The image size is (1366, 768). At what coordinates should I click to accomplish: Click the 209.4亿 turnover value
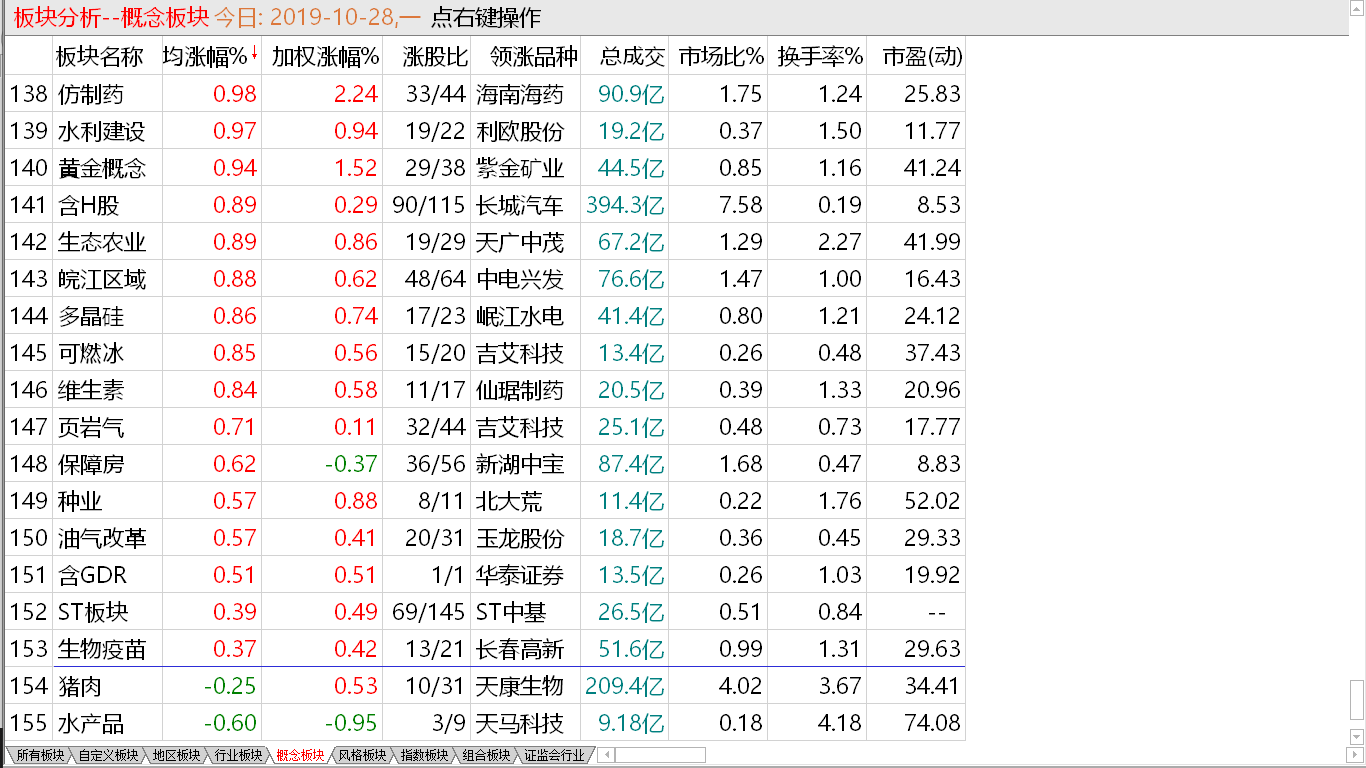click(x=625, y=686)
